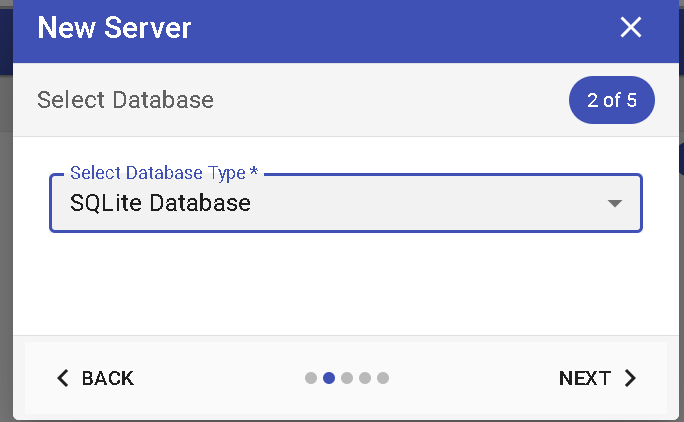Select the fourth step dot
The width and height of the screenshot is (684, 422).
pyautogui.click(x=365, y=378)
